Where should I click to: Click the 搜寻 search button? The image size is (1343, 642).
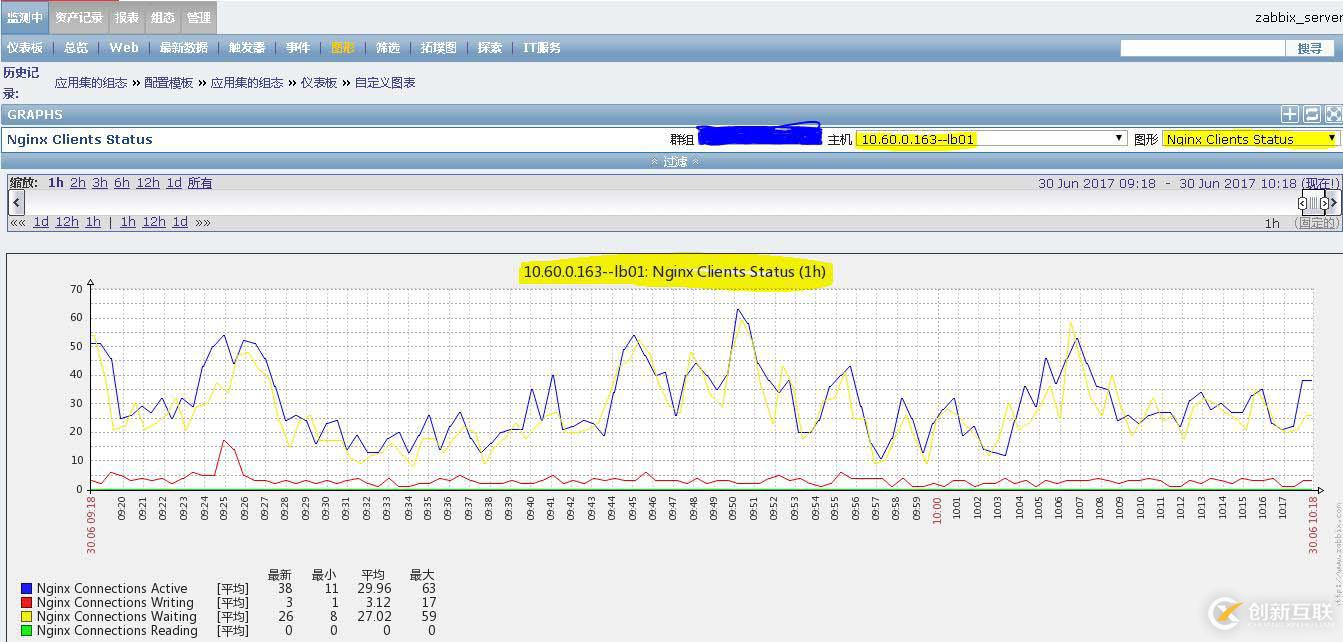point(1309,48)
